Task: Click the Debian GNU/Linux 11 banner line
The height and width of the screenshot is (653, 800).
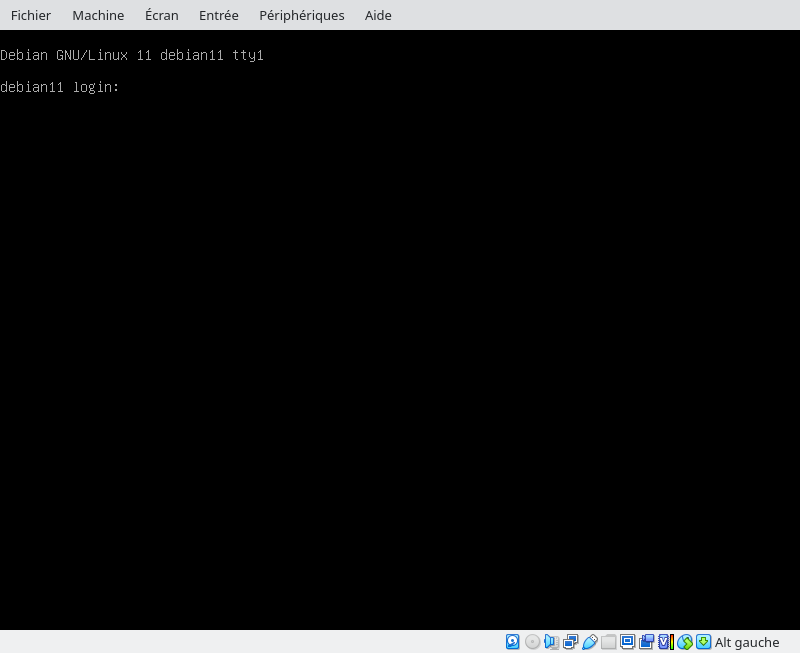Action: coord(131,55)
